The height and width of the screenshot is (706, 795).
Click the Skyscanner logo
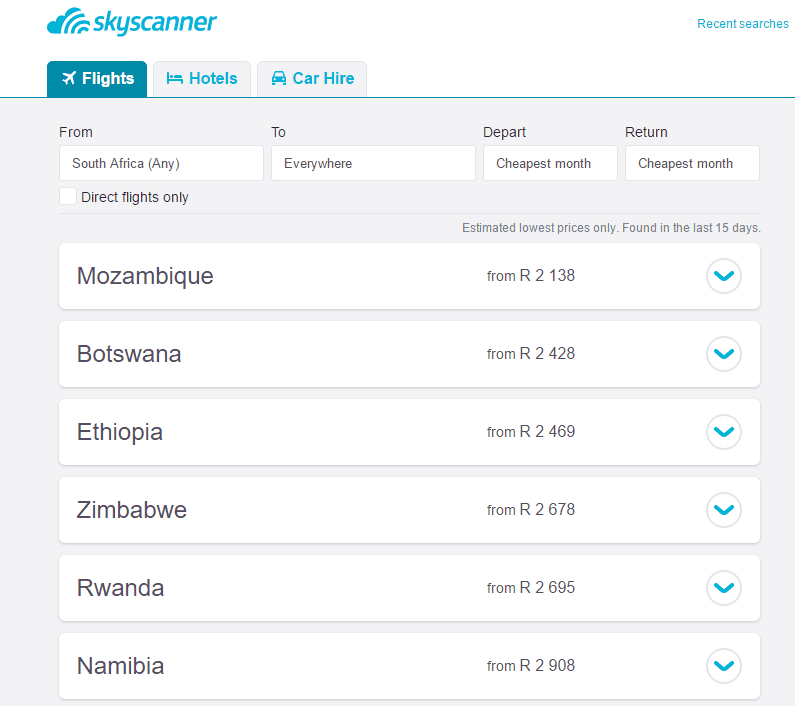132,22
